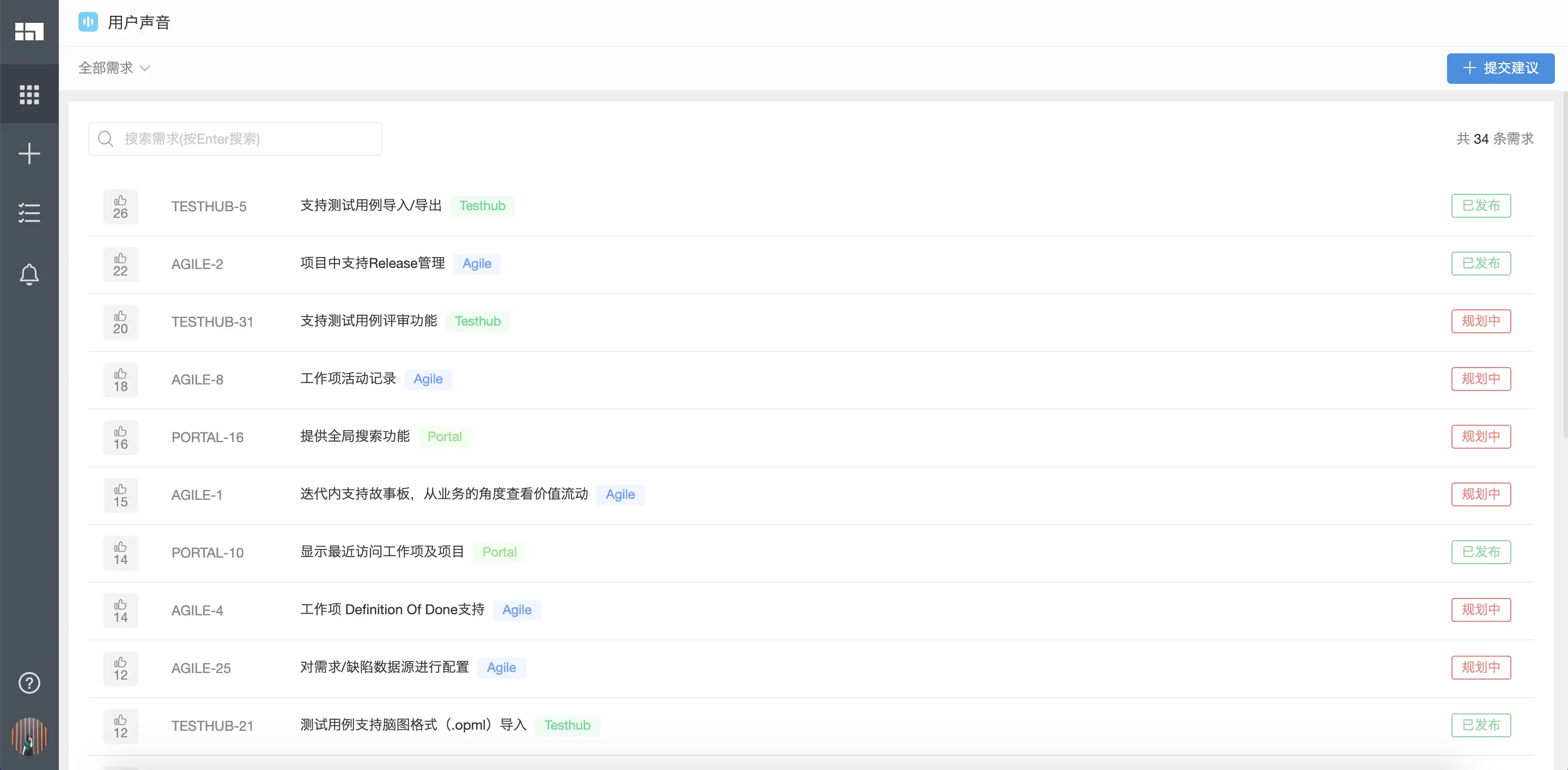The image size is (1568, 770).
Task: Open the help question mark icon
Action: click(x=29, y=682)
